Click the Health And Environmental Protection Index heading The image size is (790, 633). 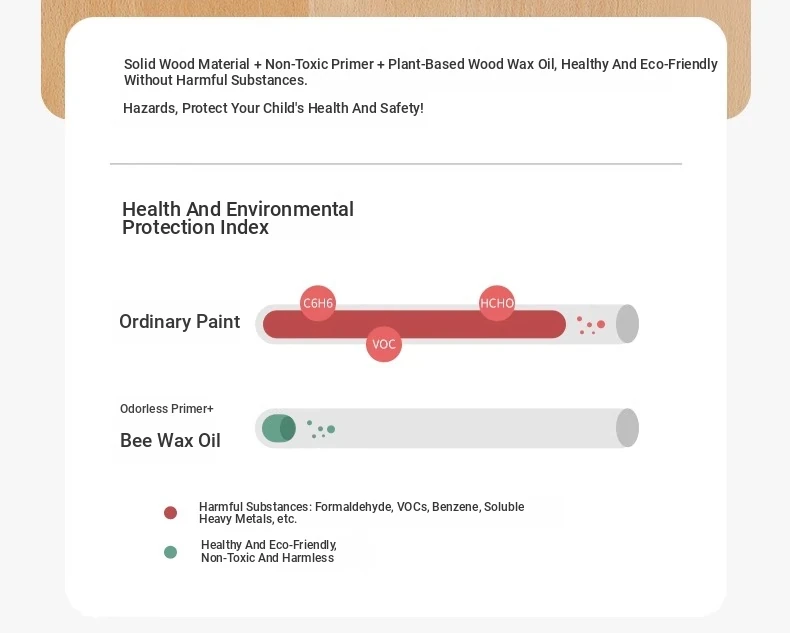(x=238, y=218)
